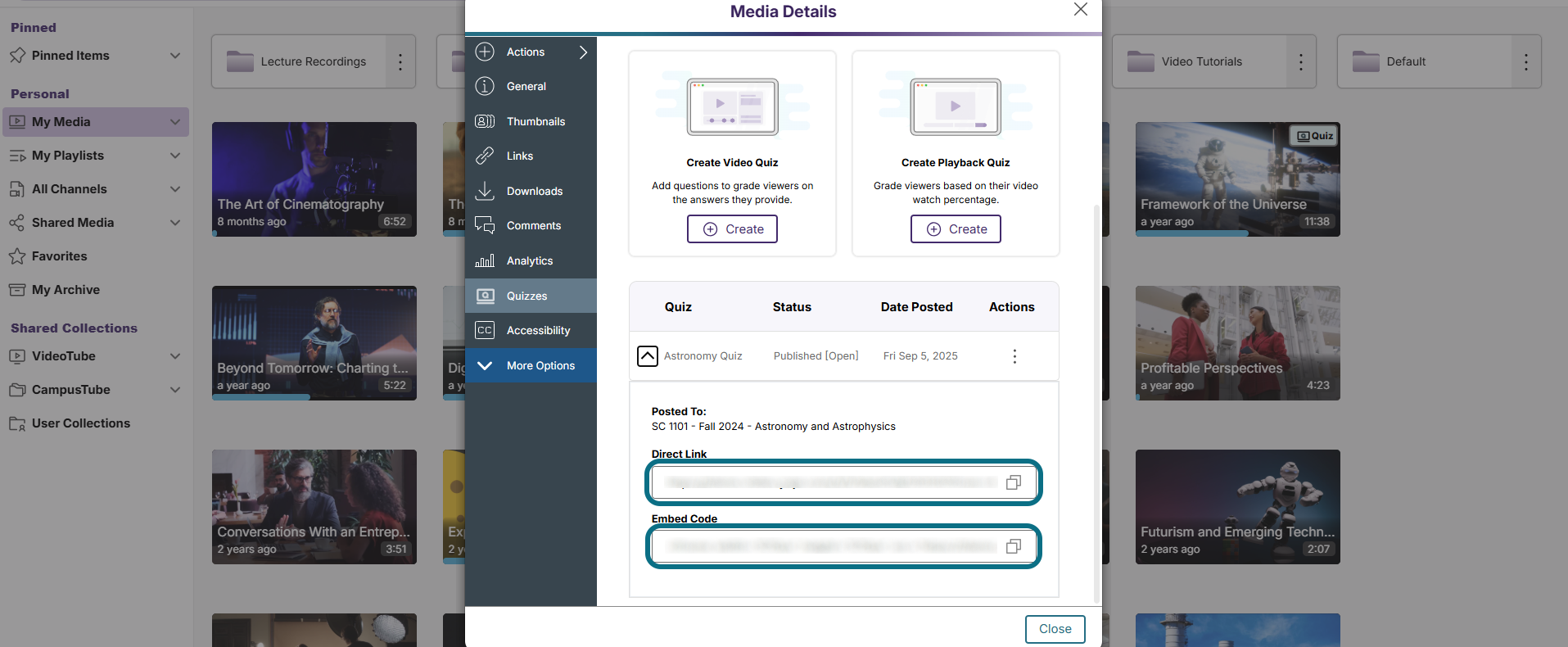
Task: Copy the Direct Link to clipboard
Action: pyautogui.click(x=1014, y=482)
